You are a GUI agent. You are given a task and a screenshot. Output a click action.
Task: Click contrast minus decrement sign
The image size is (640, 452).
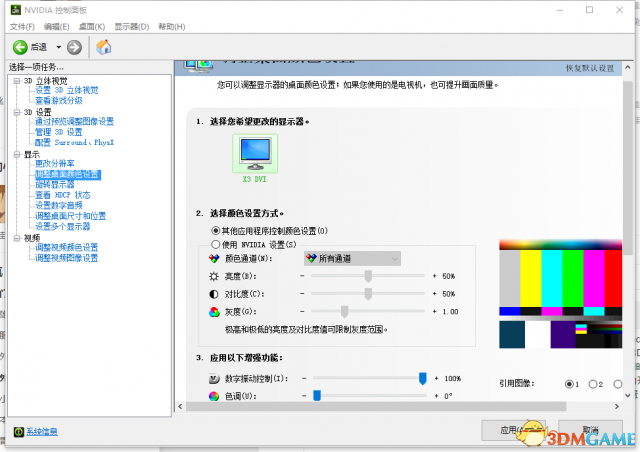coord(302,294)
